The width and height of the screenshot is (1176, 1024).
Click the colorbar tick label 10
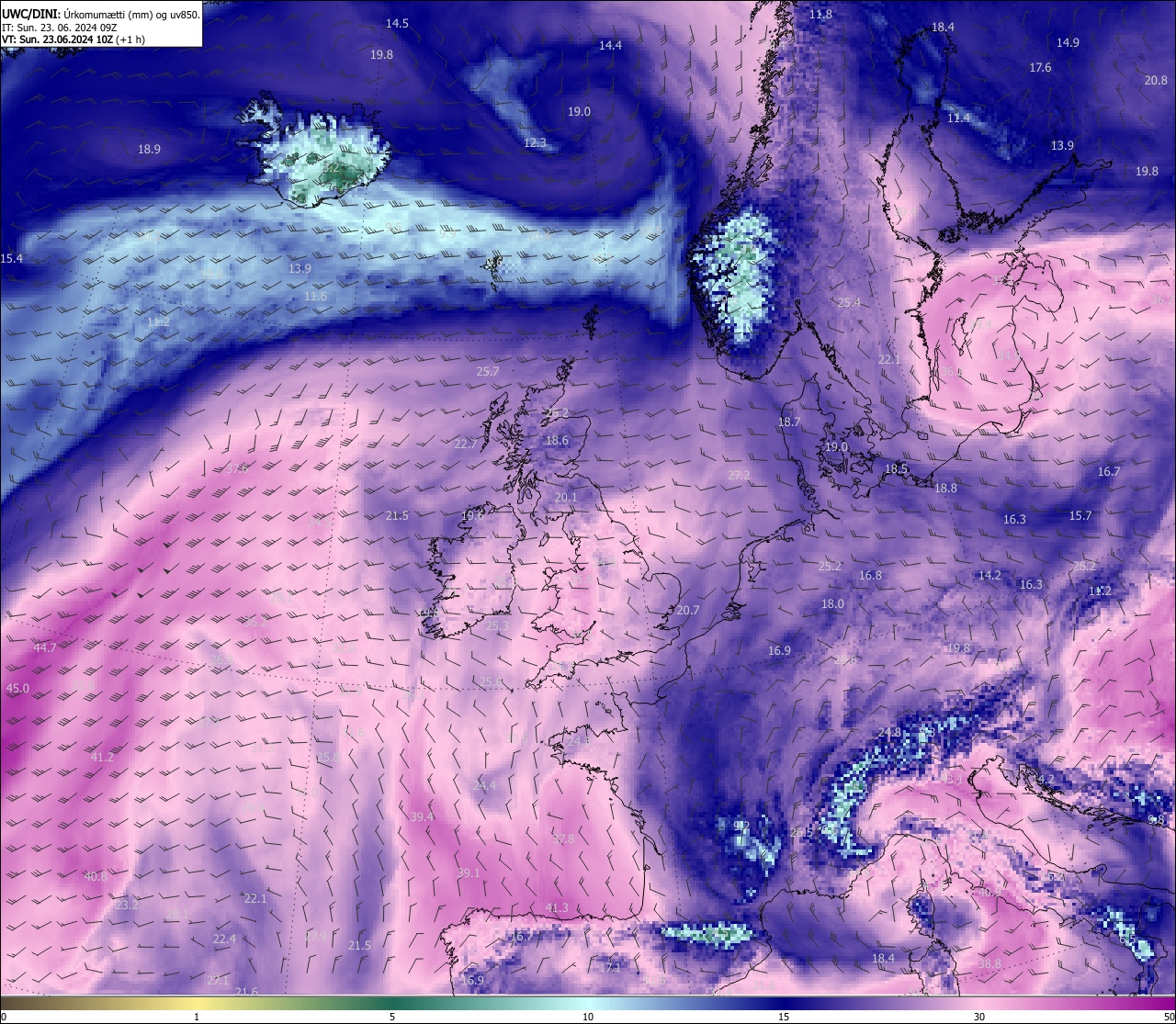pos(588,1017)
